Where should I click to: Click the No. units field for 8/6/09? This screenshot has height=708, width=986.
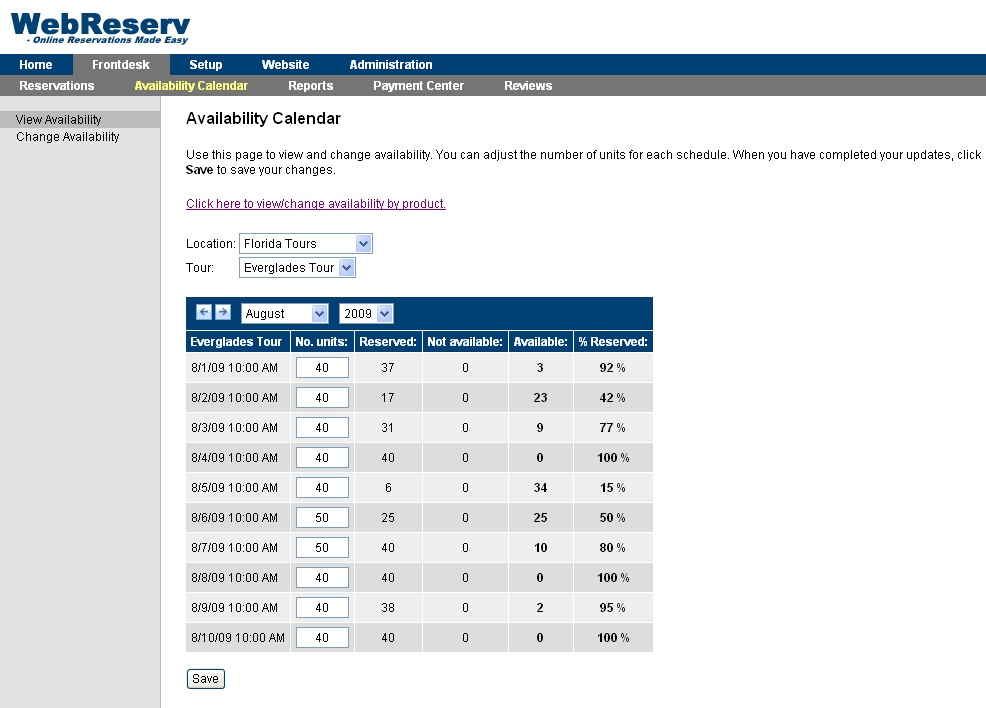pos(322,518)
